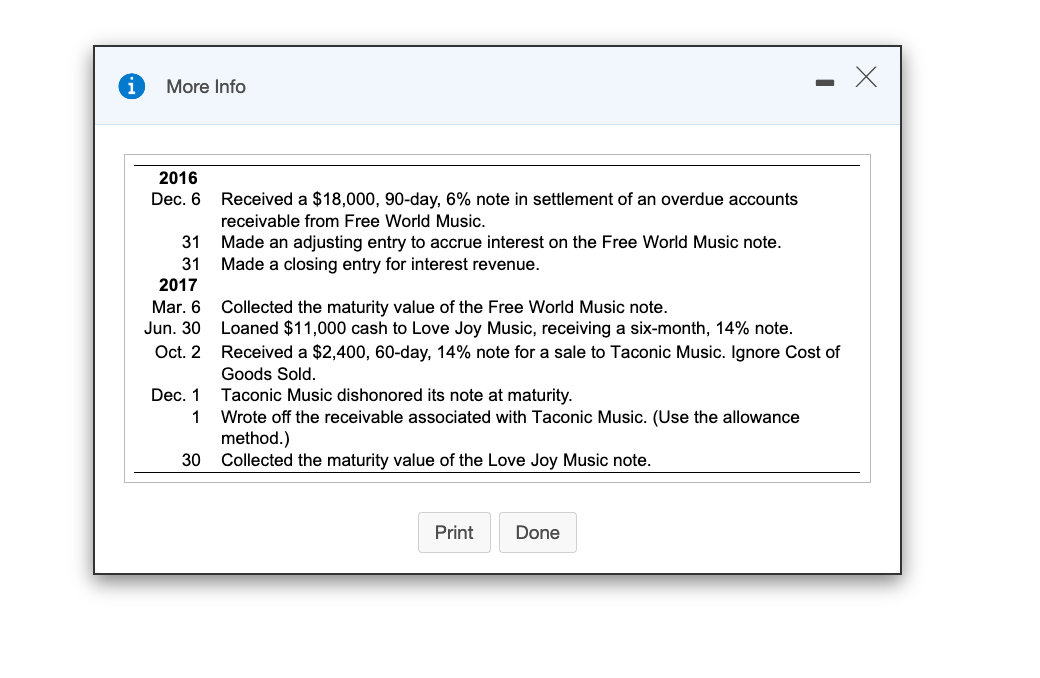Click the bold '2017' year heading

pos(178,285)
